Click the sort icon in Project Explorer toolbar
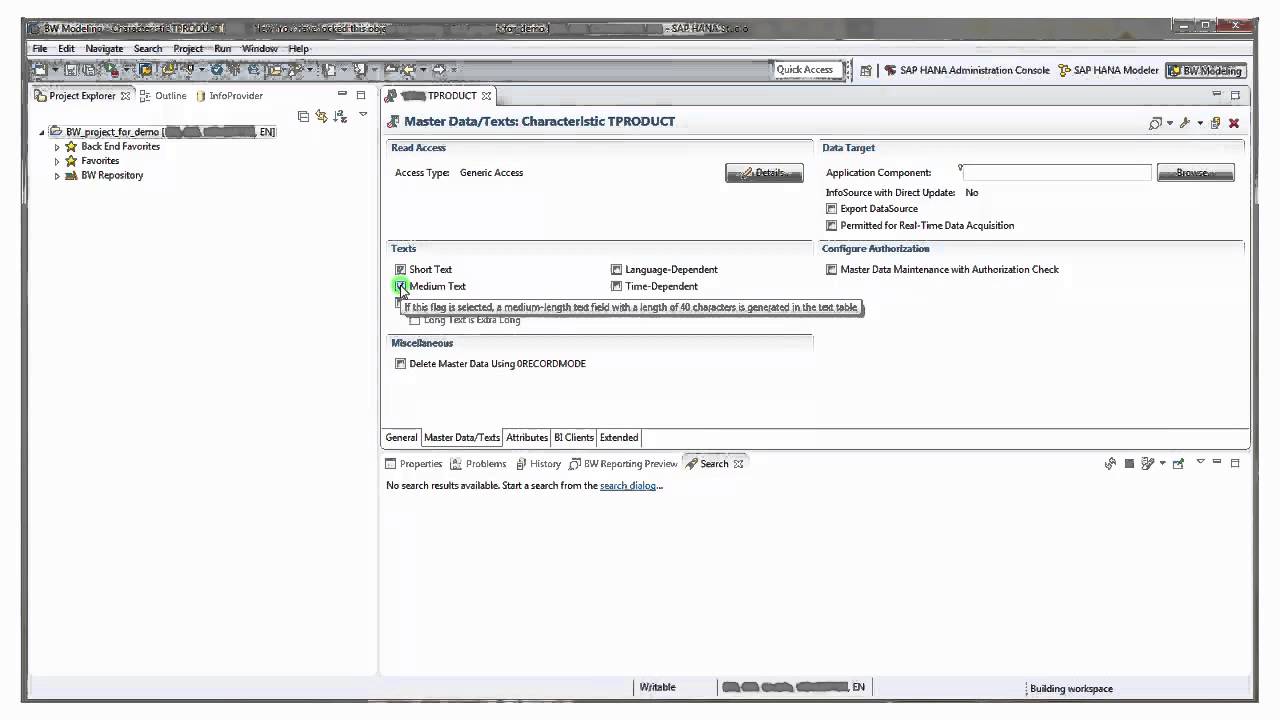Viewport: 1280px width, 720px height. (340, 116)
